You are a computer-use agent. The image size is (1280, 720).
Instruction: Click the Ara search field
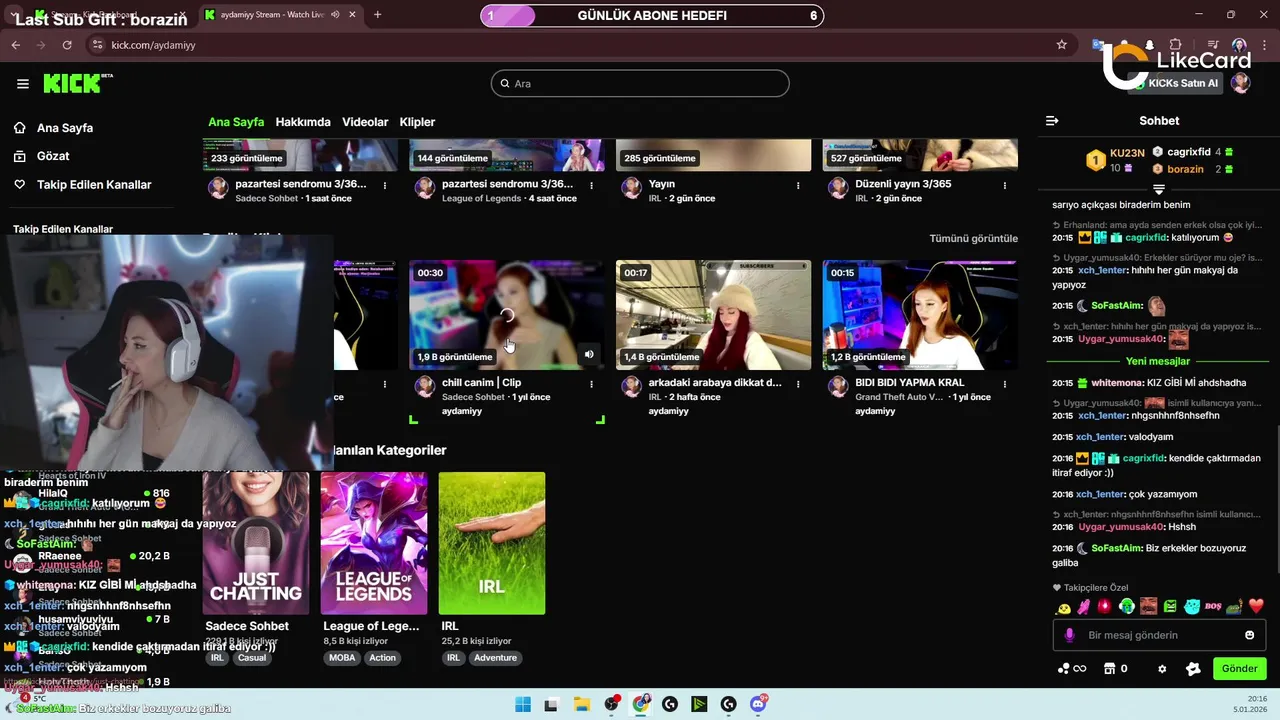click(x=640, y=84)
